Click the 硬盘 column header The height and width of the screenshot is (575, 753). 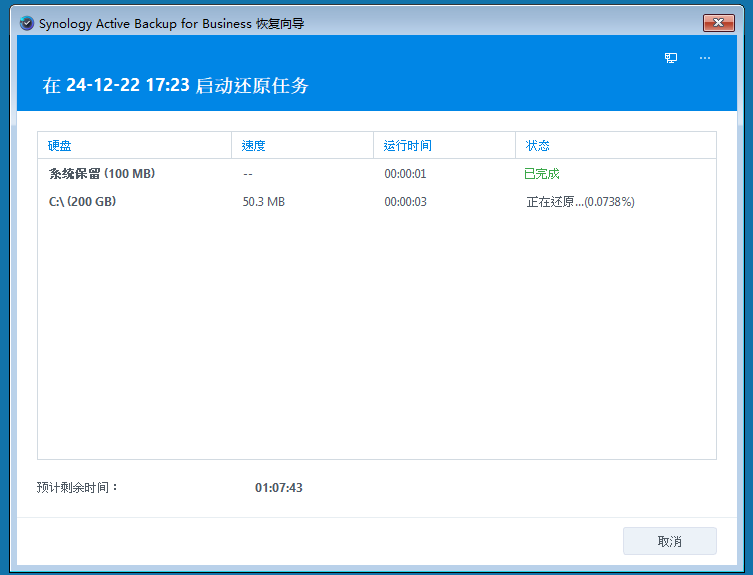60,146
